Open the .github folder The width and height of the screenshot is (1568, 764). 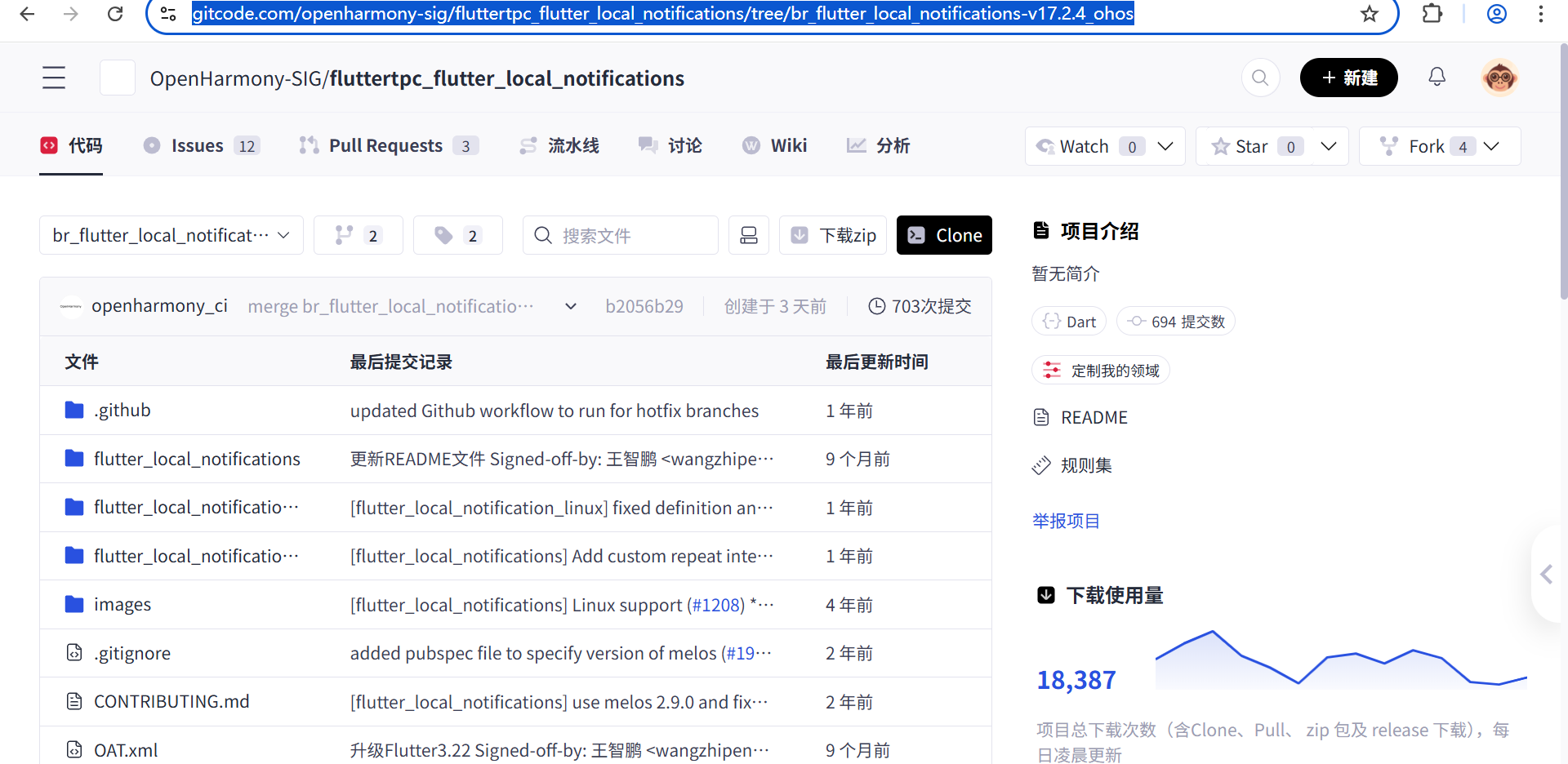122,410
